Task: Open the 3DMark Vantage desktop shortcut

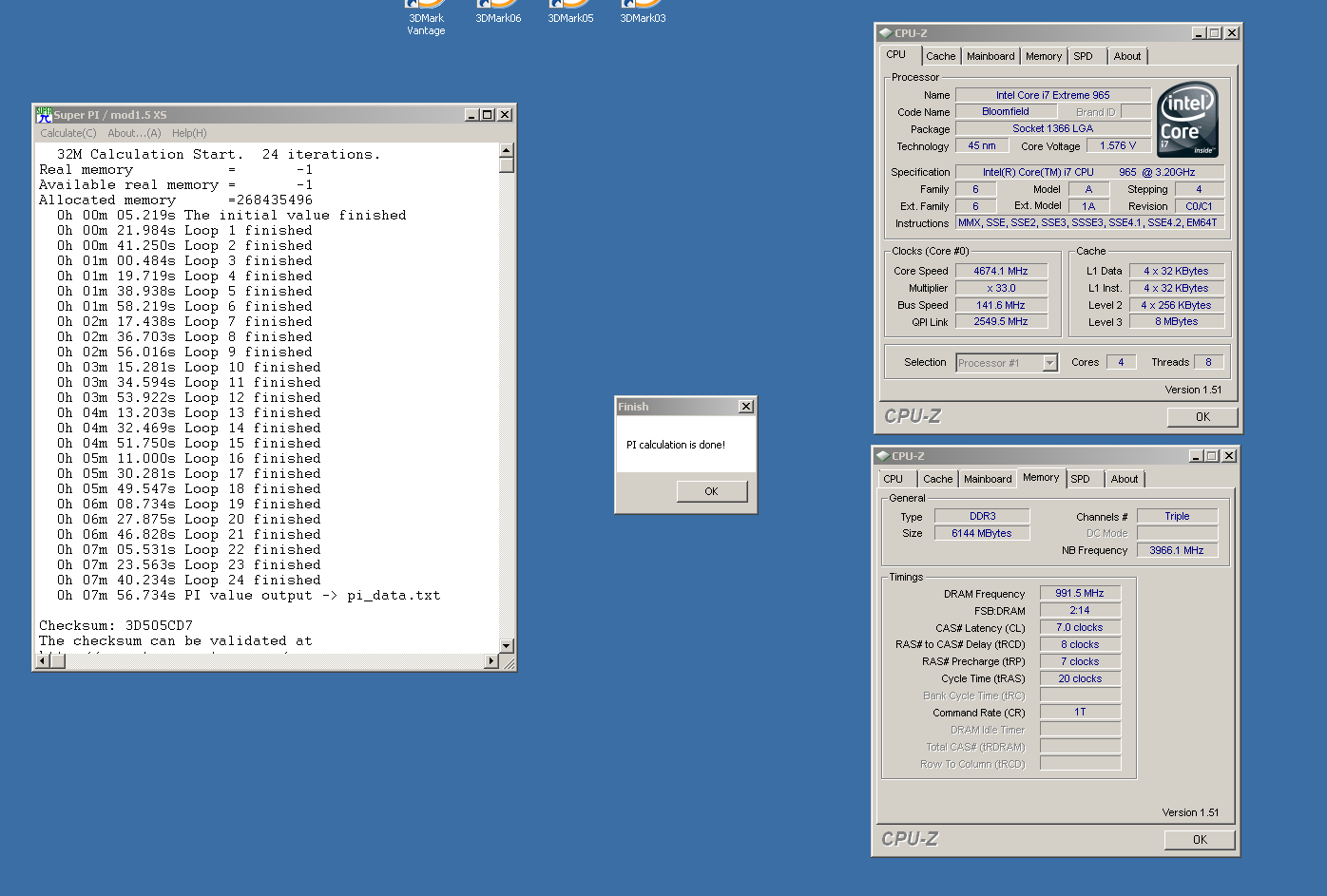Action: pyautogui.click(x=426, y=15)
